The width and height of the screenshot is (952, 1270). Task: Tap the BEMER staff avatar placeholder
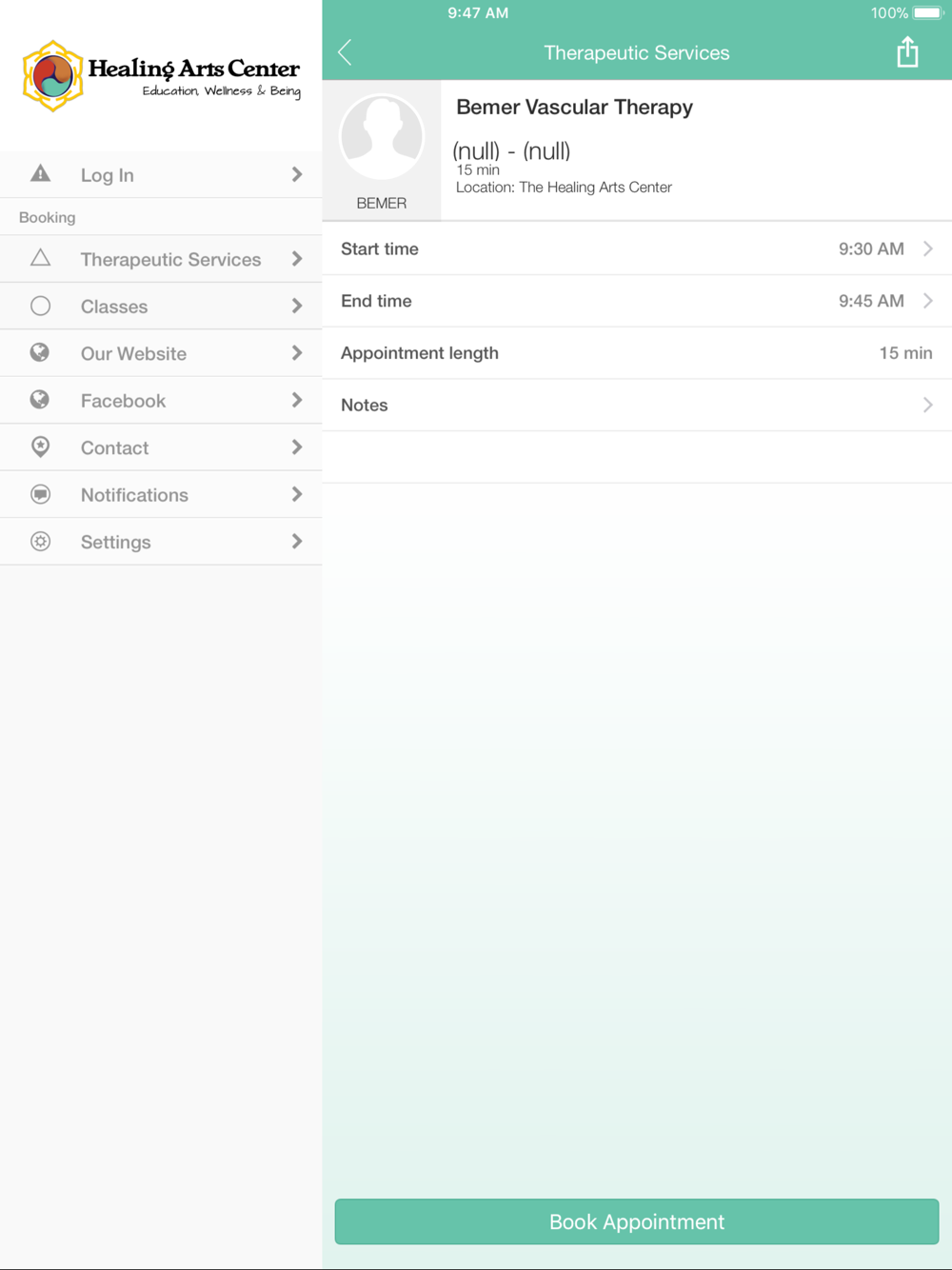pos(382,137)
